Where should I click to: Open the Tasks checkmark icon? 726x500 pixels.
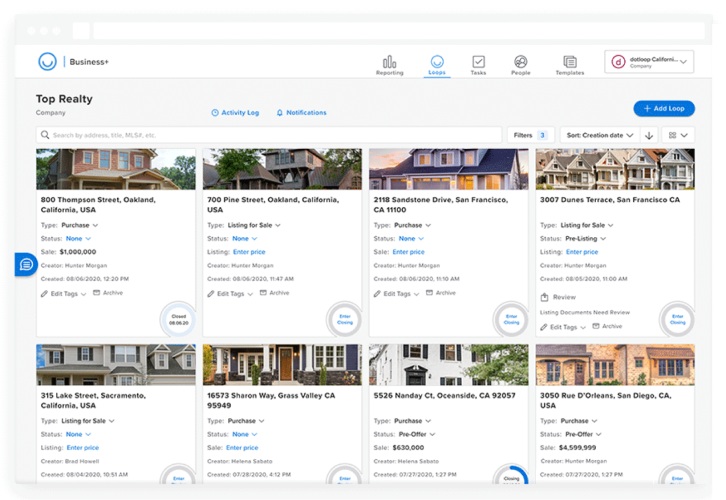(478, 62)
